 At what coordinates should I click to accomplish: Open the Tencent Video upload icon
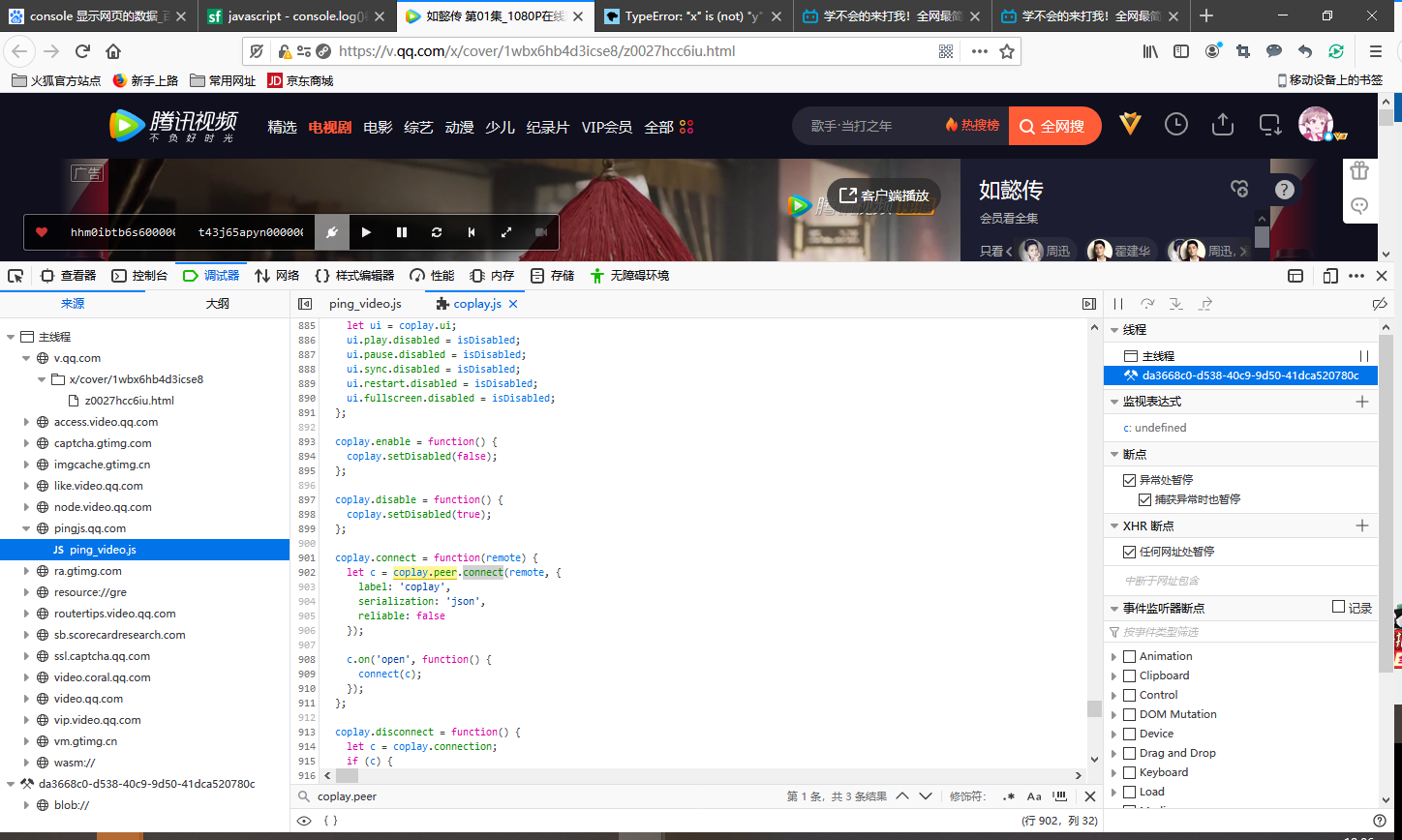1223,125
